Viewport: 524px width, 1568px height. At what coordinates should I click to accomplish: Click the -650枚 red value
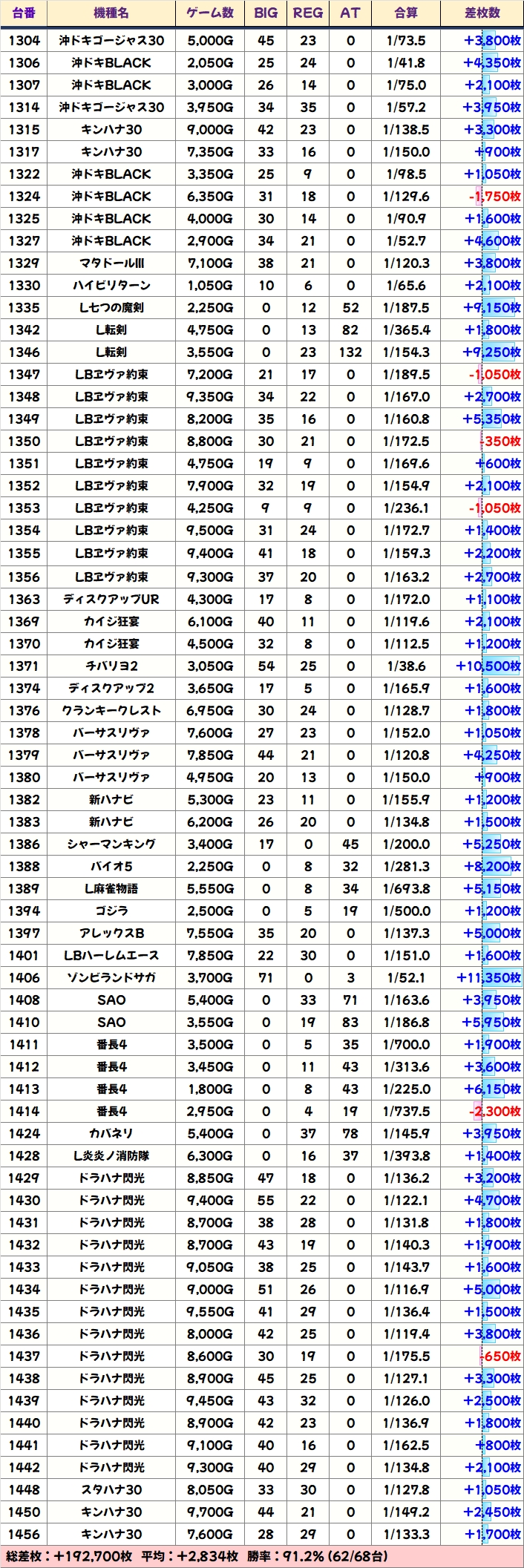[x=500, y=1356]
